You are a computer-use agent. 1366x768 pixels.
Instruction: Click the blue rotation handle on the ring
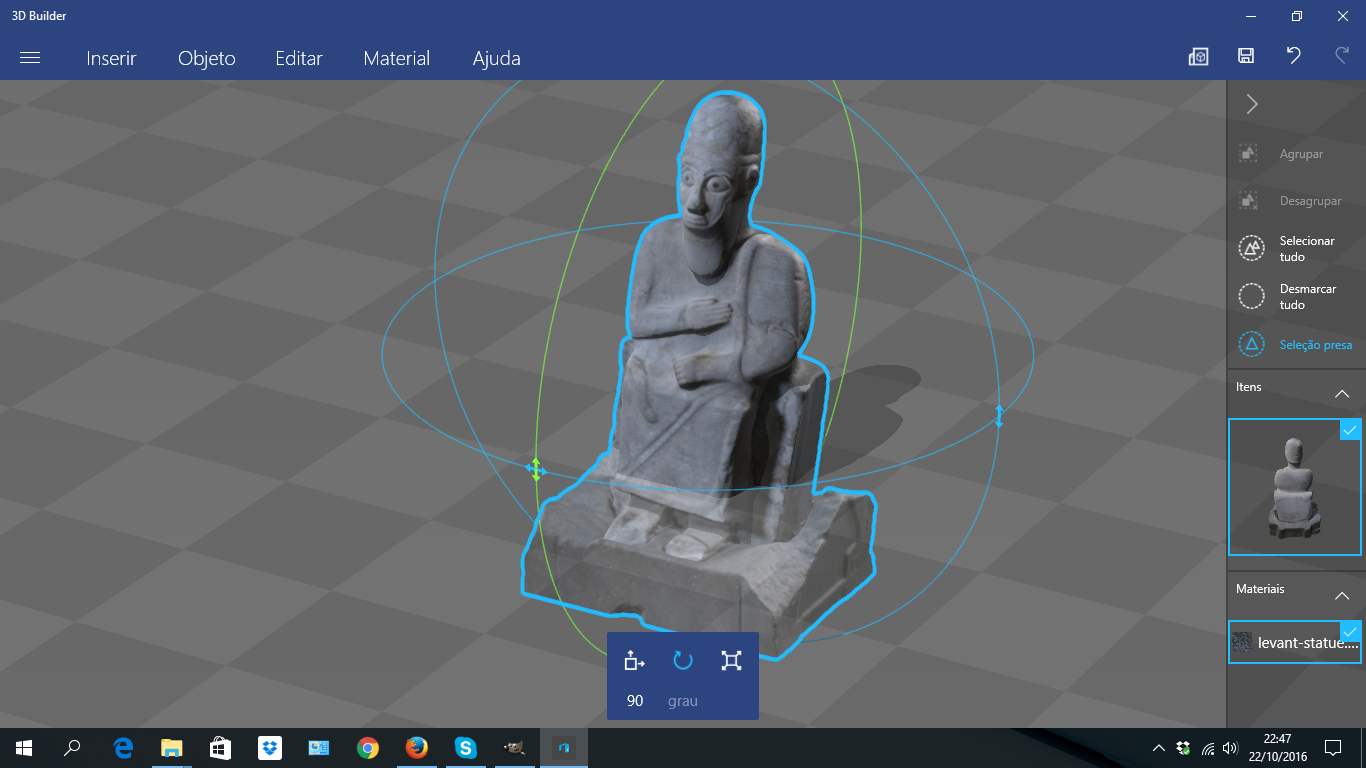coord(998,416)
